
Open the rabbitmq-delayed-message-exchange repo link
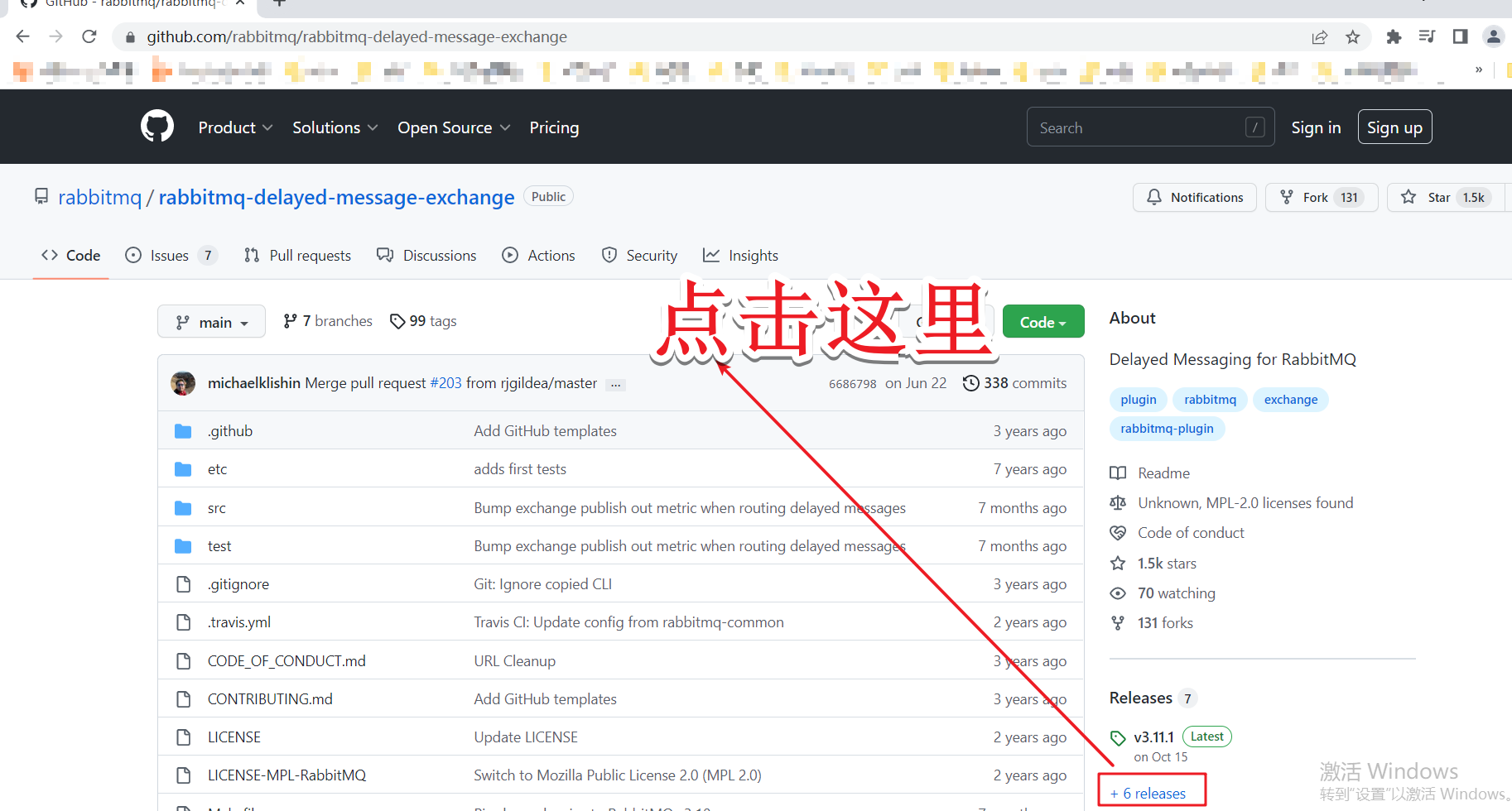pos(336,197)
